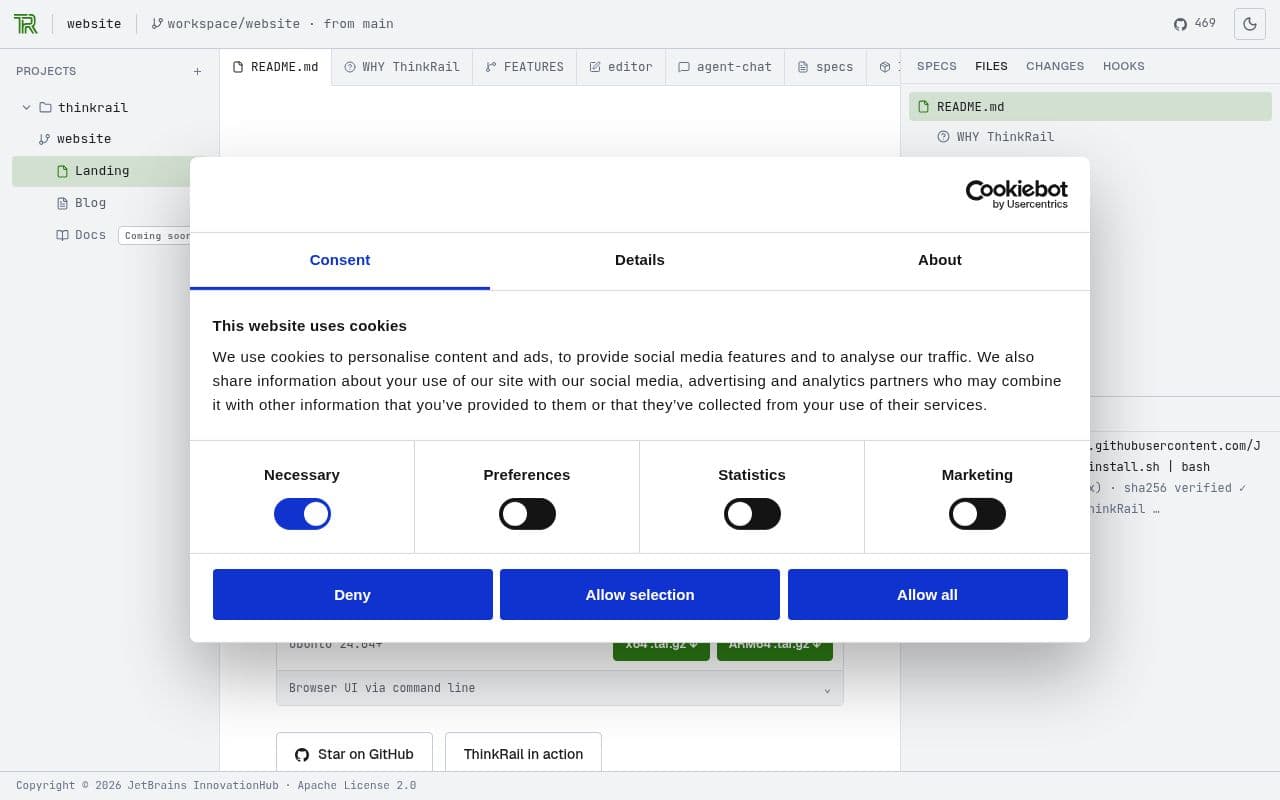This screenshot has height=800, width=1280.
Task: Click the README.md file icon in Files panel
Action: click(x=924, y=107)
